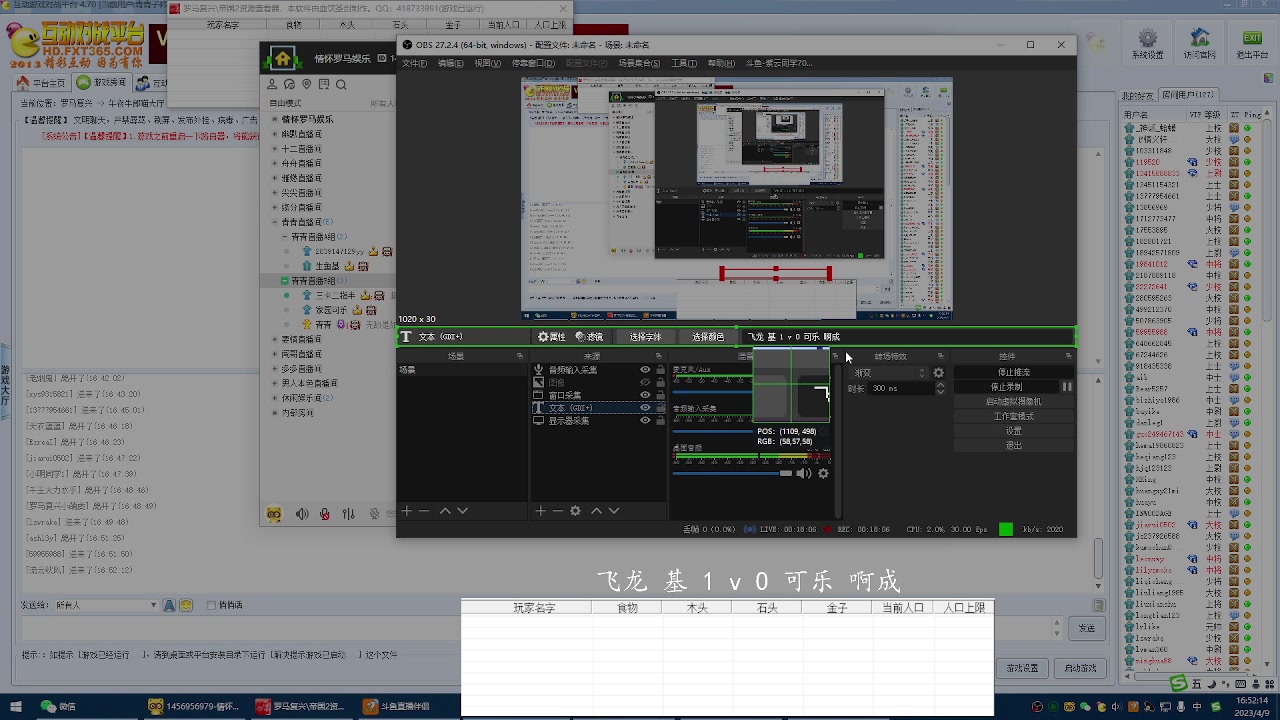Screen dimensions: 1280x720
Task: Open the OBS File menu (文件)
Action: [414, 63]
